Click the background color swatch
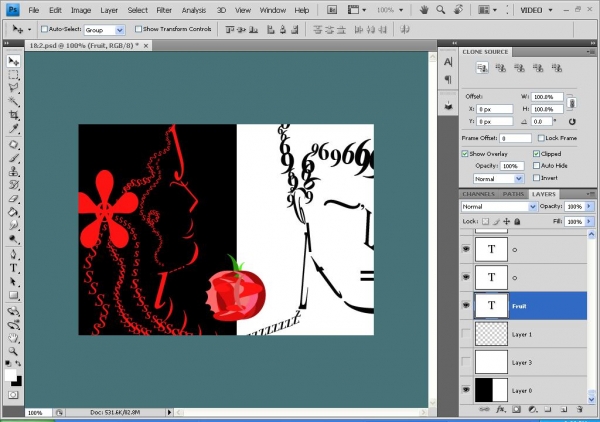 tap(18, 383)
